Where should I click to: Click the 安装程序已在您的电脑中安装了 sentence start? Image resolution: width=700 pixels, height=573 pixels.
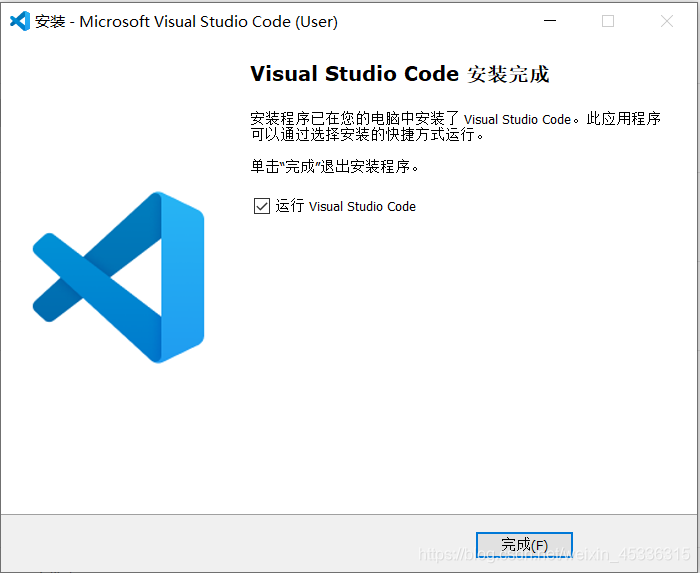coord(355,119)
